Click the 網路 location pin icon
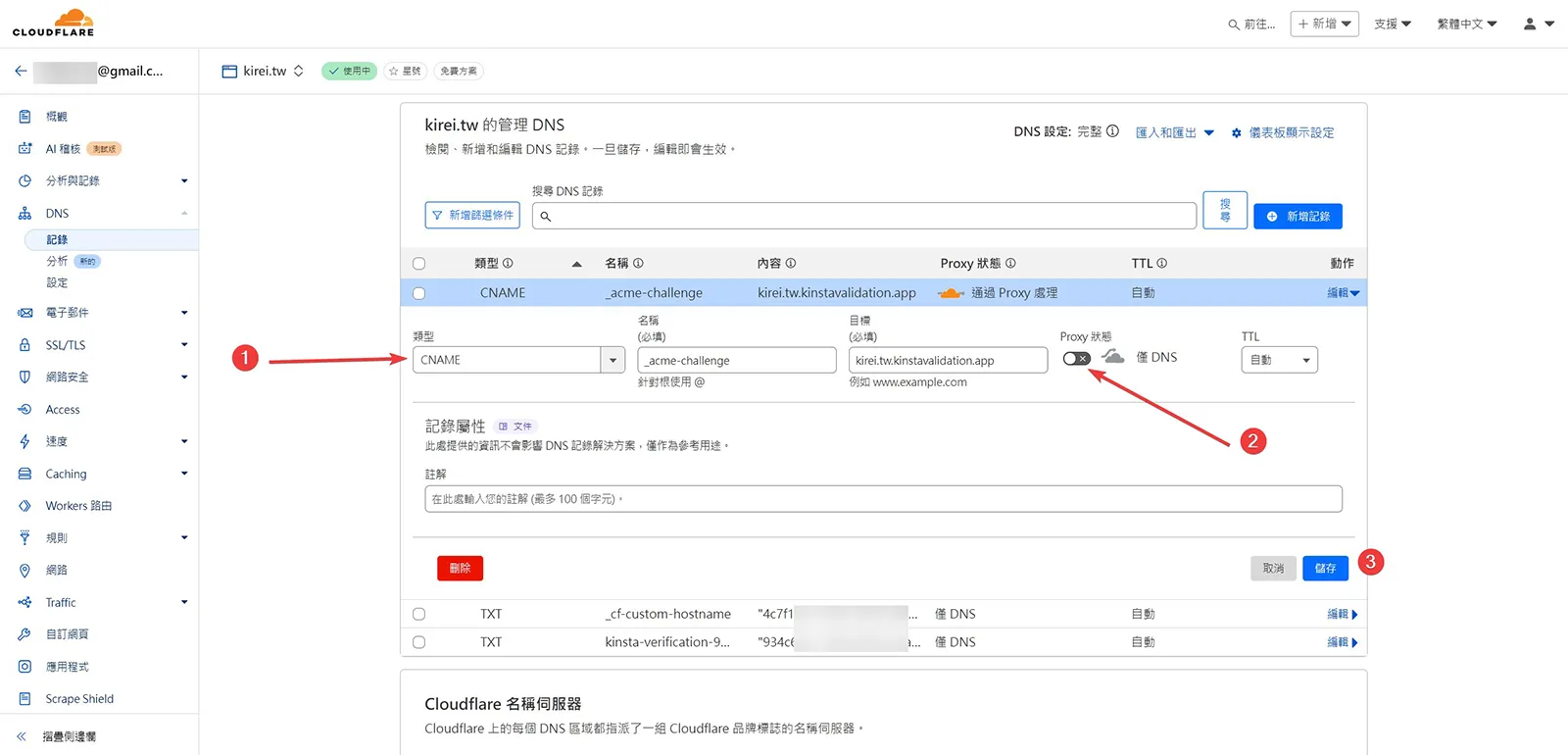 (x=24, y=570)
